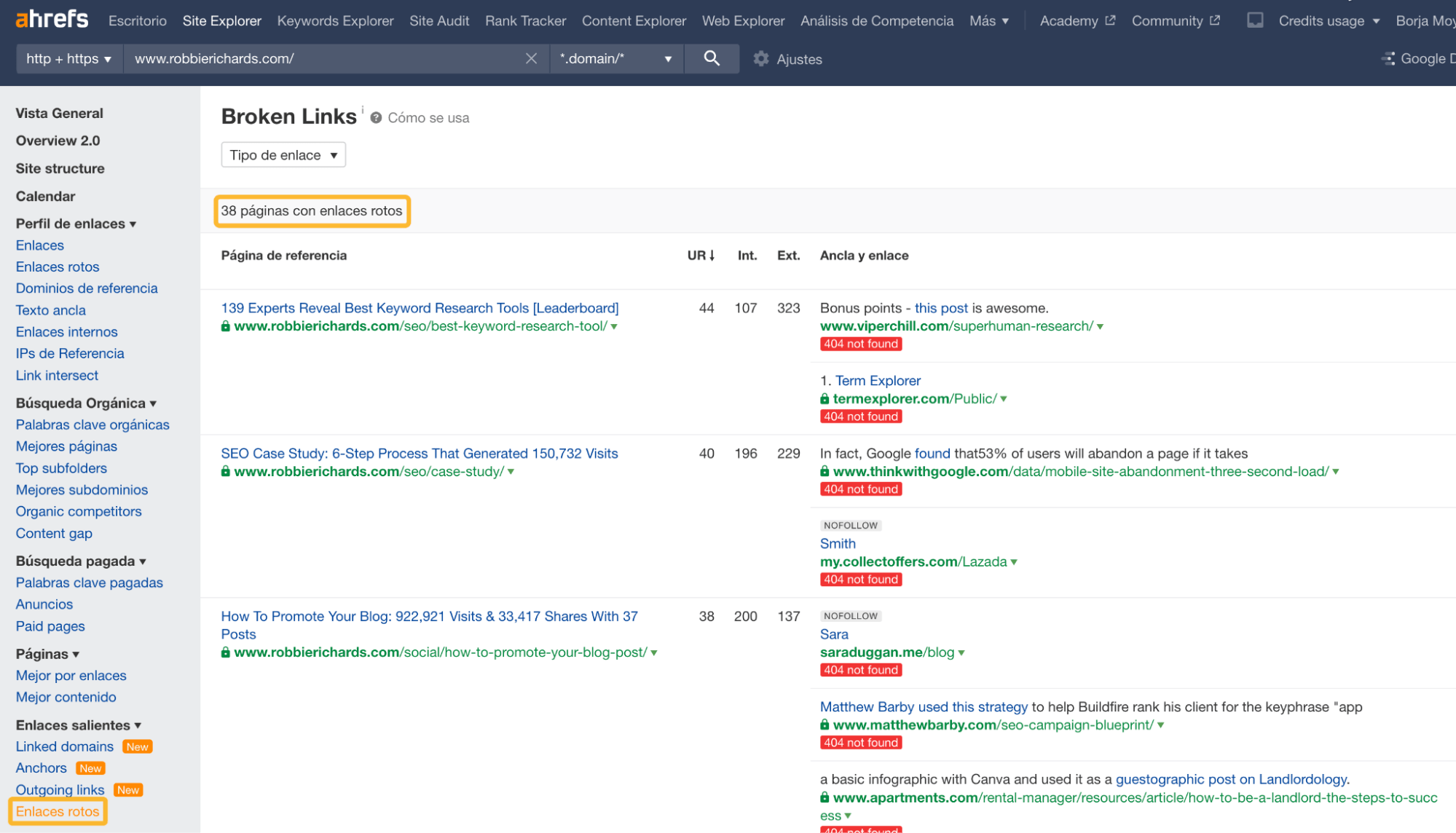Click the tutorials notebook icon near Credits usage
The height and width of the screenshot is (833, 1456).
(x=1254, y=20)
